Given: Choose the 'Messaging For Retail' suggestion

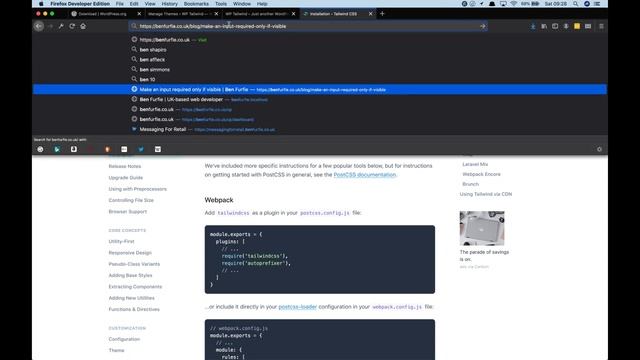Looking at the screenshot, I should (x=320, y=129).
